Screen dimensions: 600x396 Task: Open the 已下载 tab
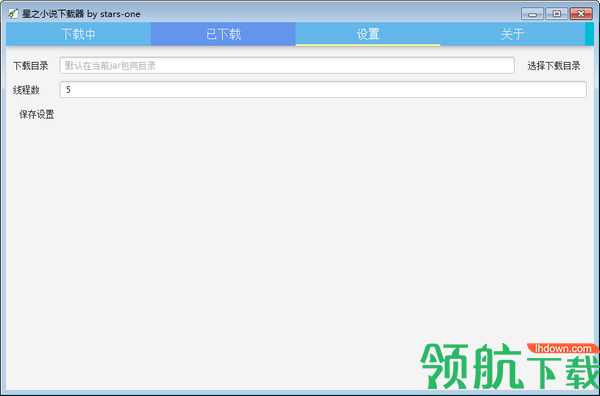tap(223, 34)
